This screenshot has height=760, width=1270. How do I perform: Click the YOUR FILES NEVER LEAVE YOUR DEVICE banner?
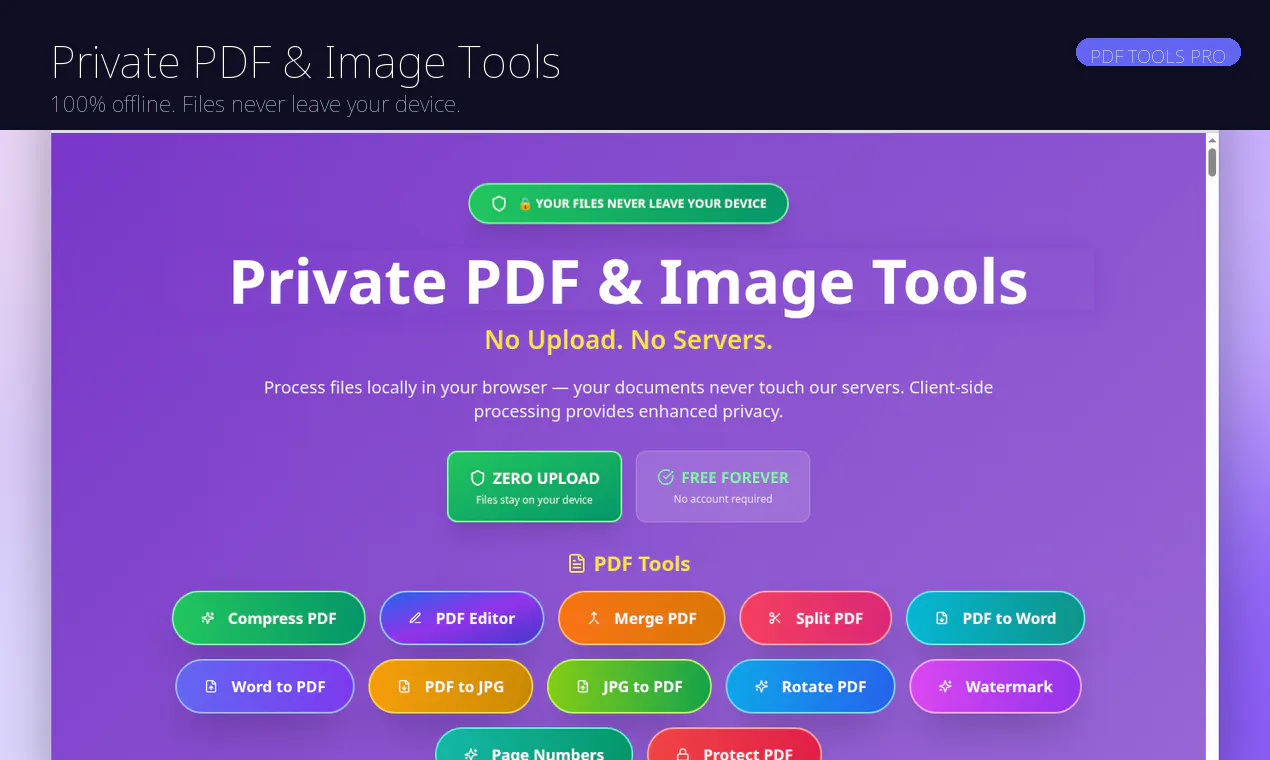(628, 203)
